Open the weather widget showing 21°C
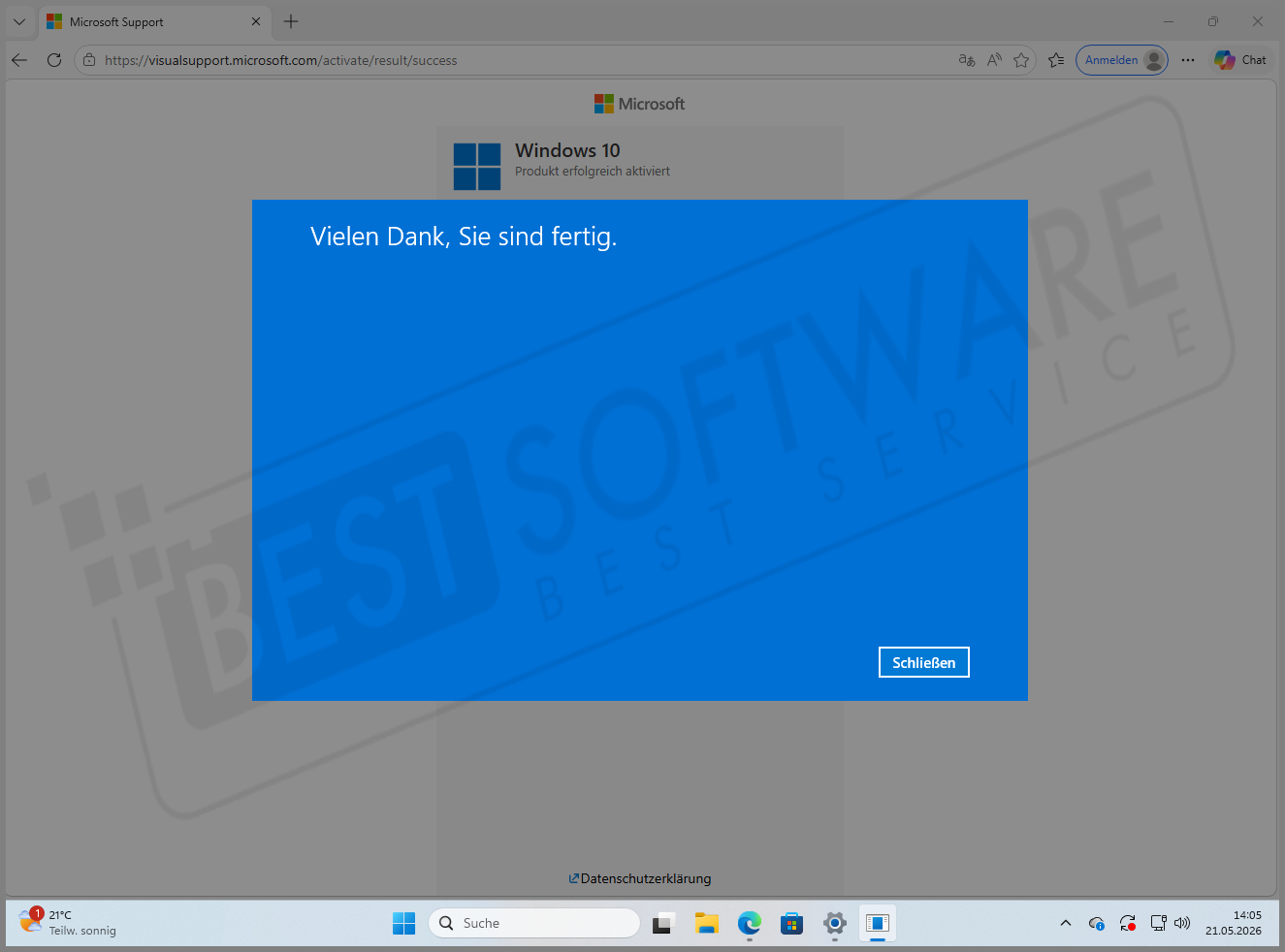 (68, 923)
